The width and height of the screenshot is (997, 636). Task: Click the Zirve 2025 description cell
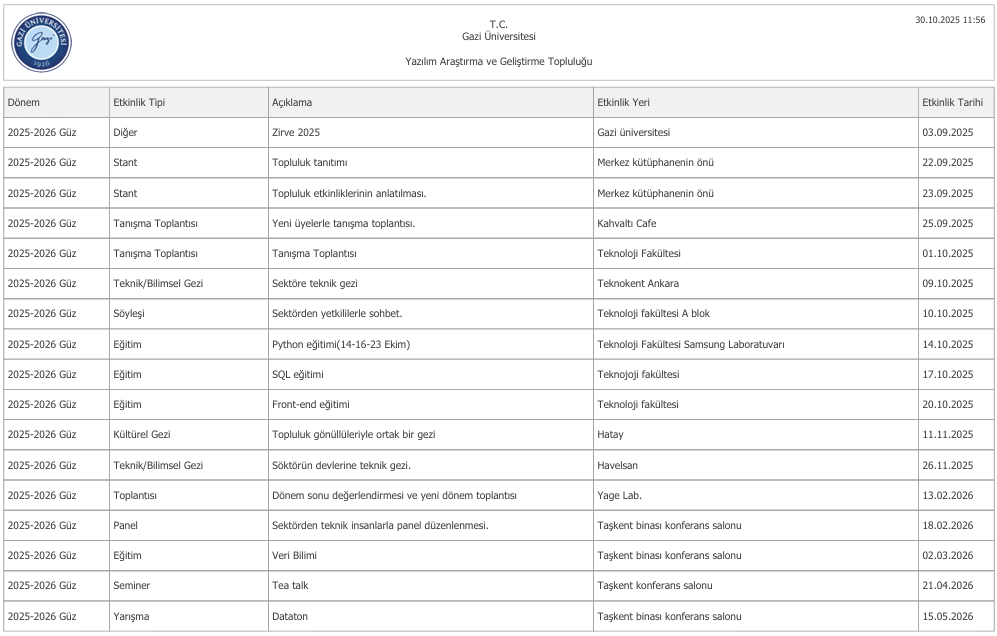pos(296,132)
